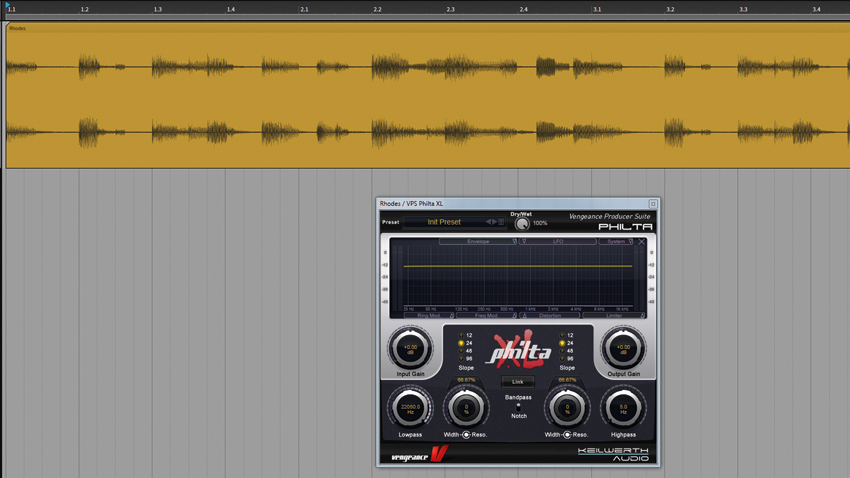Screen dimensions: 850x478
Task: Jump to ruler position 2.2
Action: (377, 9)
